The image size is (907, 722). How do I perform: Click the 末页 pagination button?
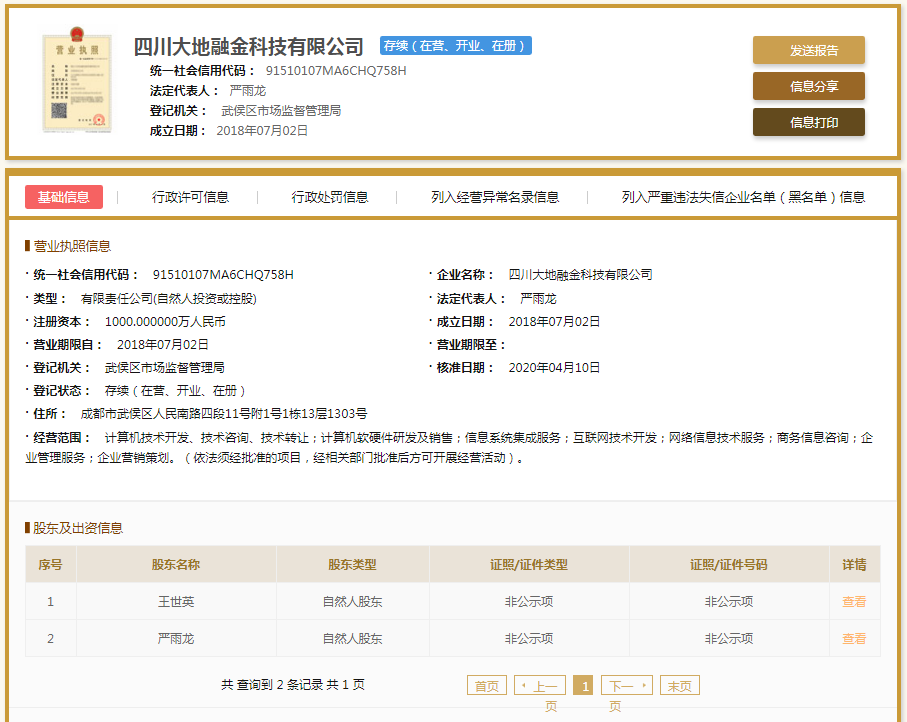coord(679,684)
